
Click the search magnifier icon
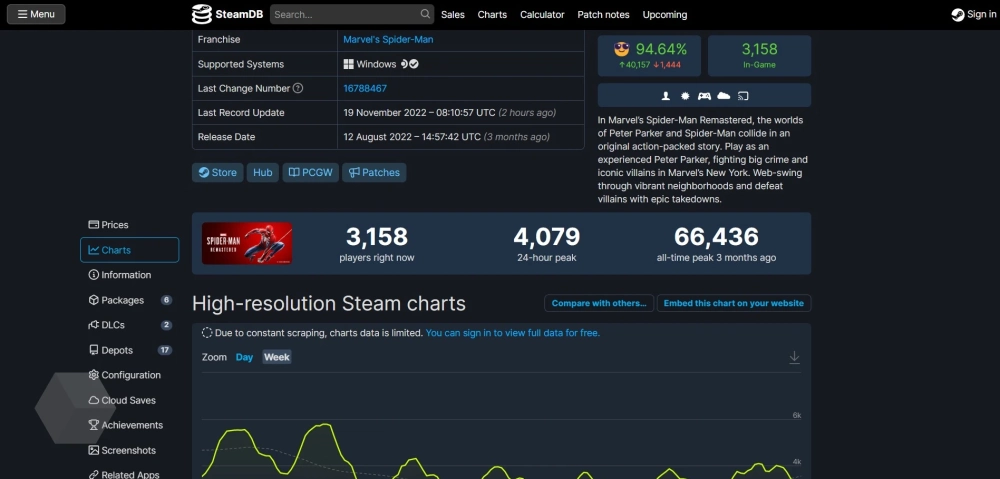pos(426,14)
